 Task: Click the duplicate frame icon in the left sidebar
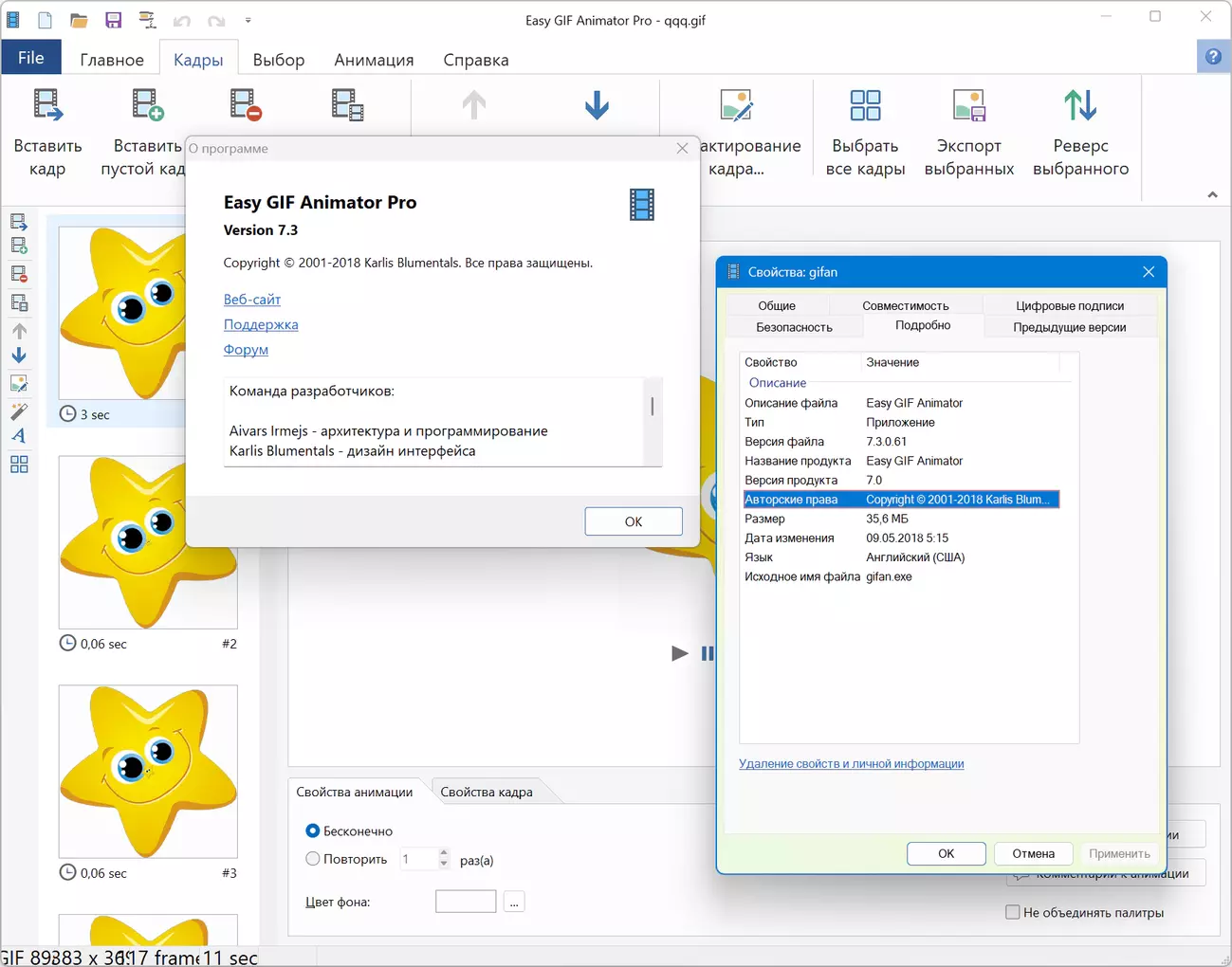tap(19, 303)
